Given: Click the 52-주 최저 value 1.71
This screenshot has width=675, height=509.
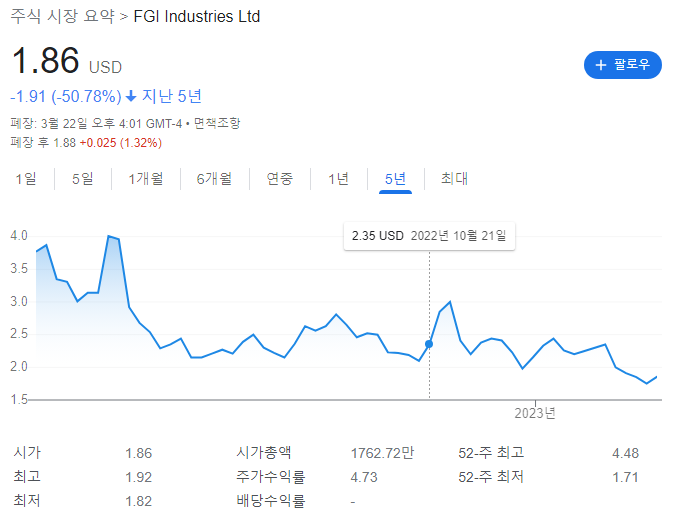Looking at the screenshot, I should pyautogui.click(x=625, y=477).
